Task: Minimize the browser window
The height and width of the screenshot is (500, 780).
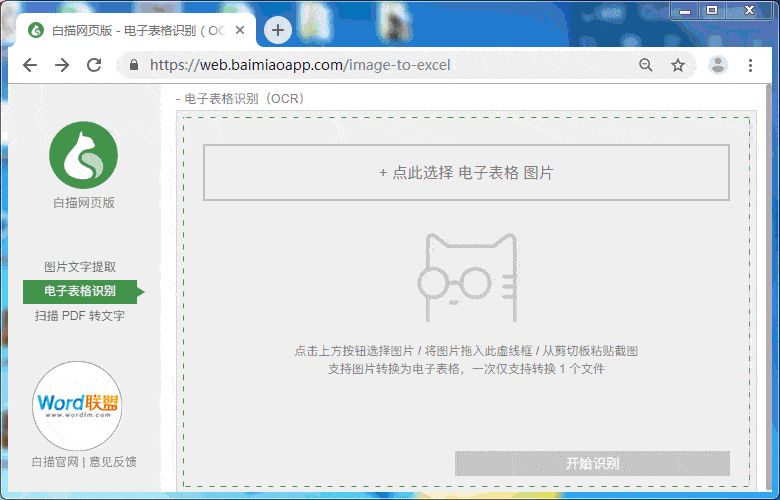Action: (x=685, y=10)
